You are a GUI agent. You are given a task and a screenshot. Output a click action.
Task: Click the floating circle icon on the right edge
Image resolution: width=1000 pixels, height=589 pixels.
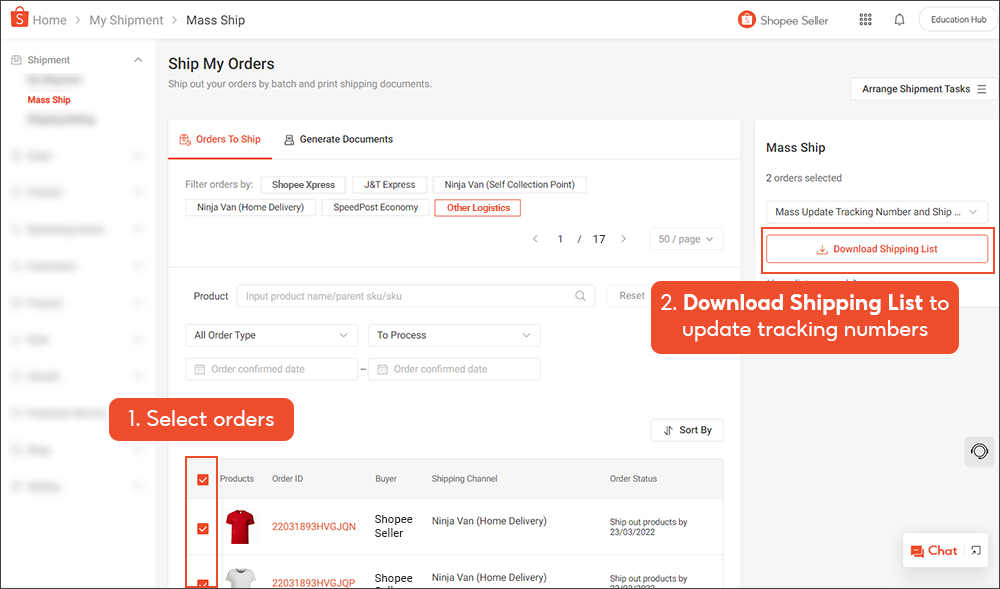pos(979,451)
